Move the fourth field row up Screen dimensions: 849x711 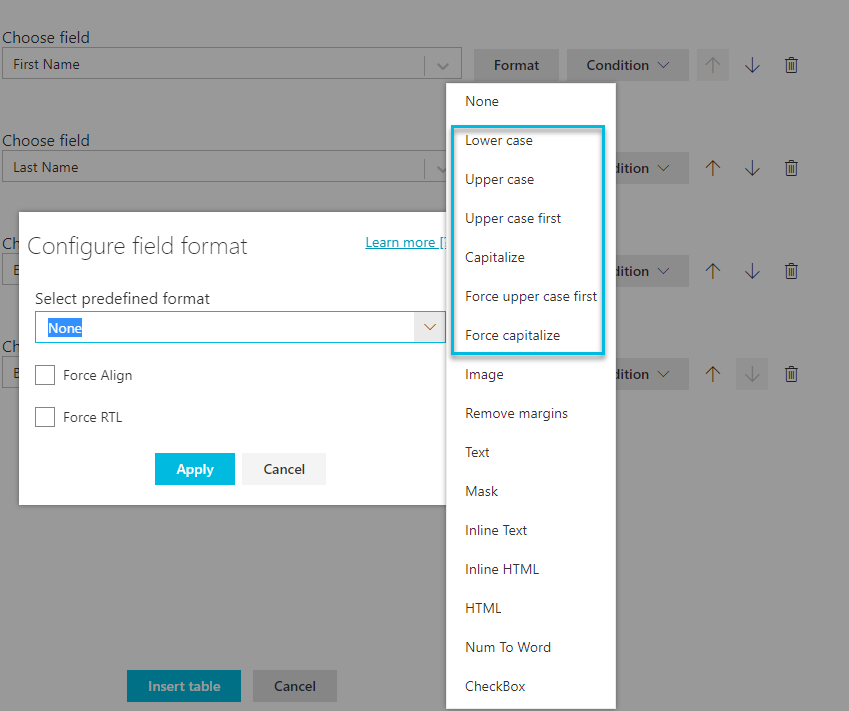[713, 373]
